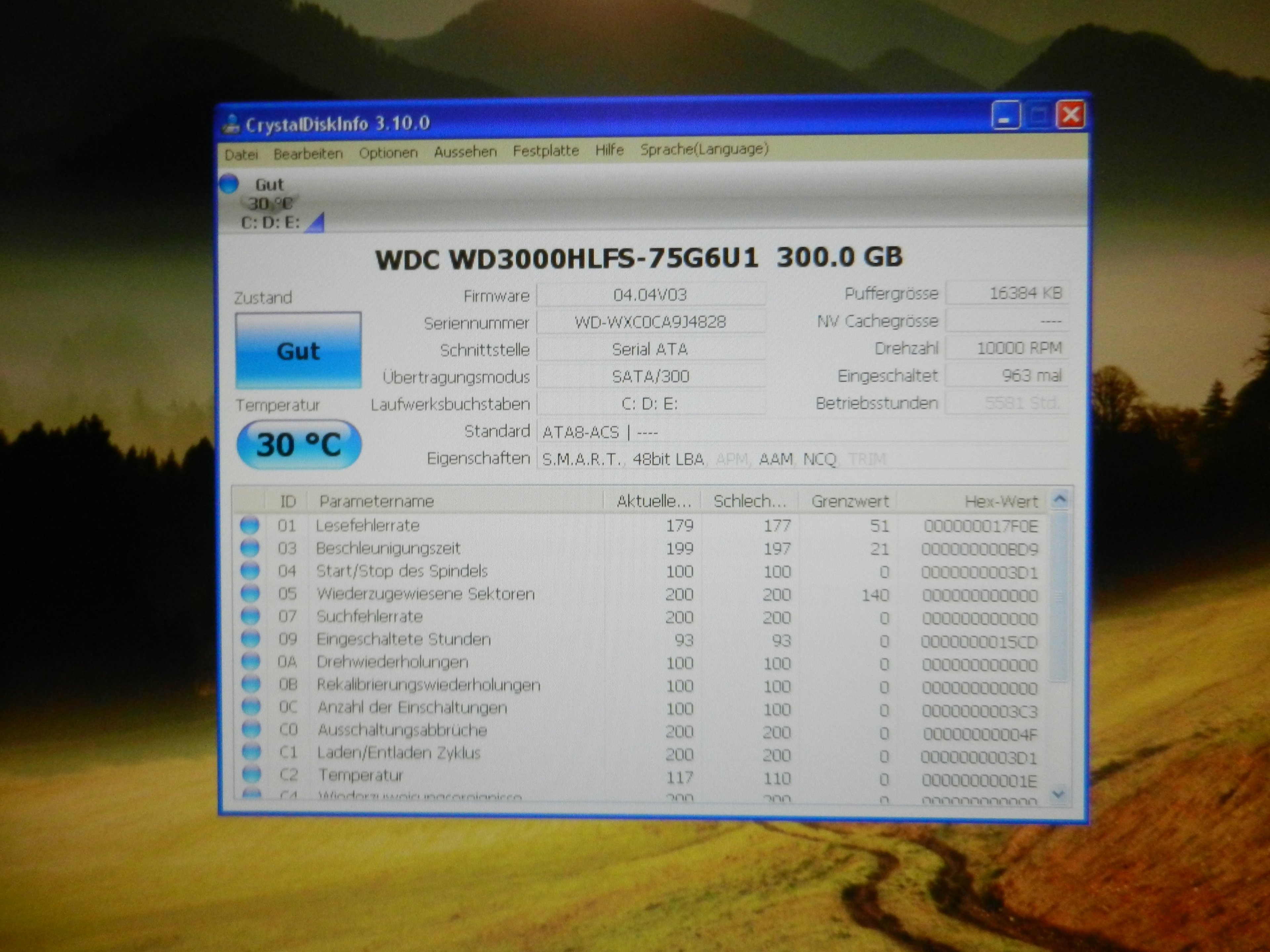Open the Datei menu
This screenshot has height=952, width=1270.
tap(241, 154)
